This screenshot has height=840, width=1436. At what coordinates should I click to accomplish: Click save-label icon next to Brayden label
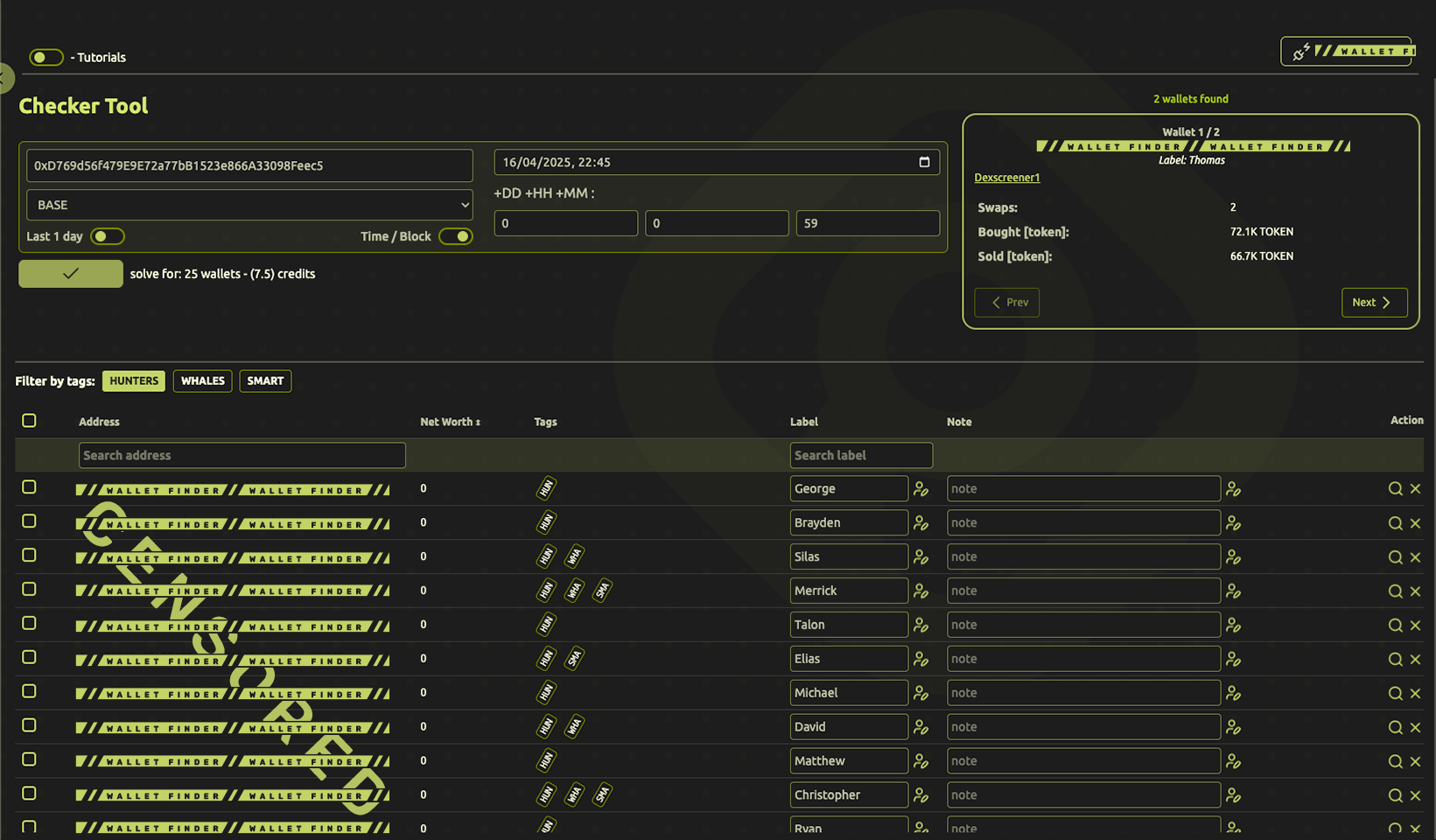tap(921, 523)
